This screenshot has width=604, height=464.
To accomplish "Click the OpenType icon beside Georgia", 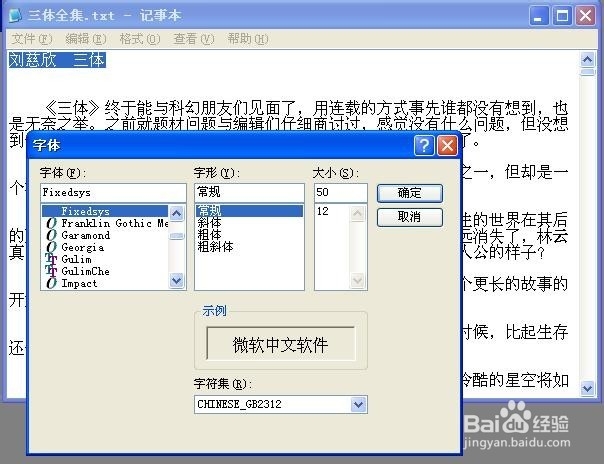I will coord(51,247).
